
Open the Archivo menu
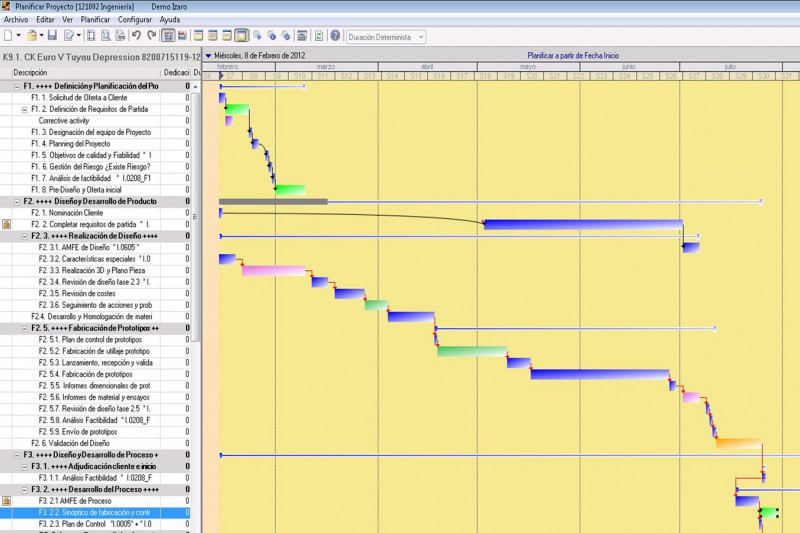pos(16,19)
